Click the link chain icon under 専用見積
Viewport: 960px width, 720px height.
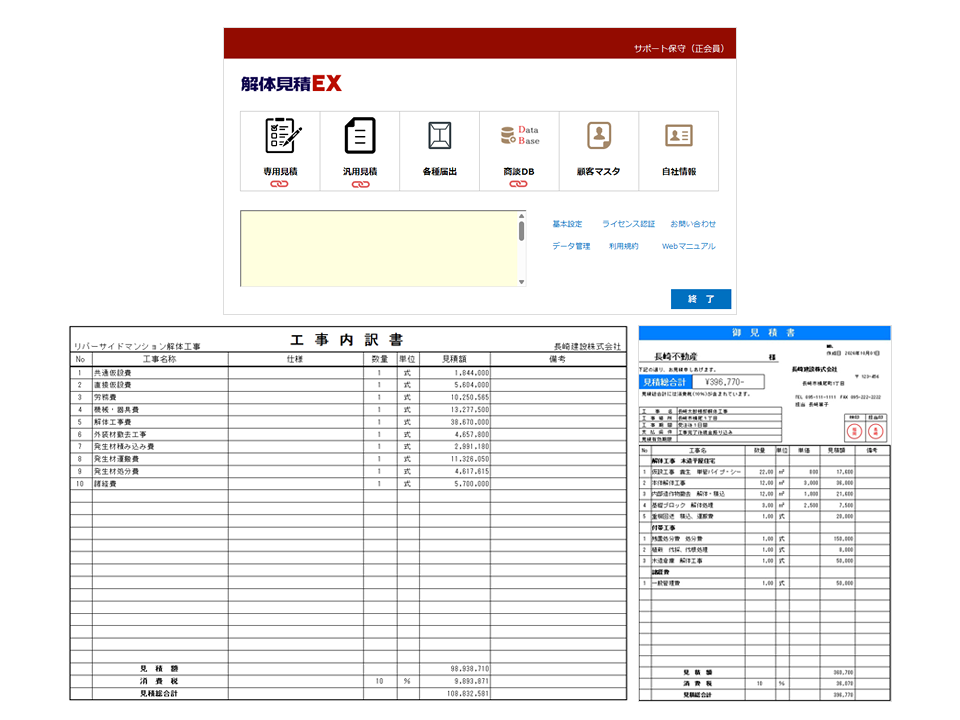click(x=279, y=184)
